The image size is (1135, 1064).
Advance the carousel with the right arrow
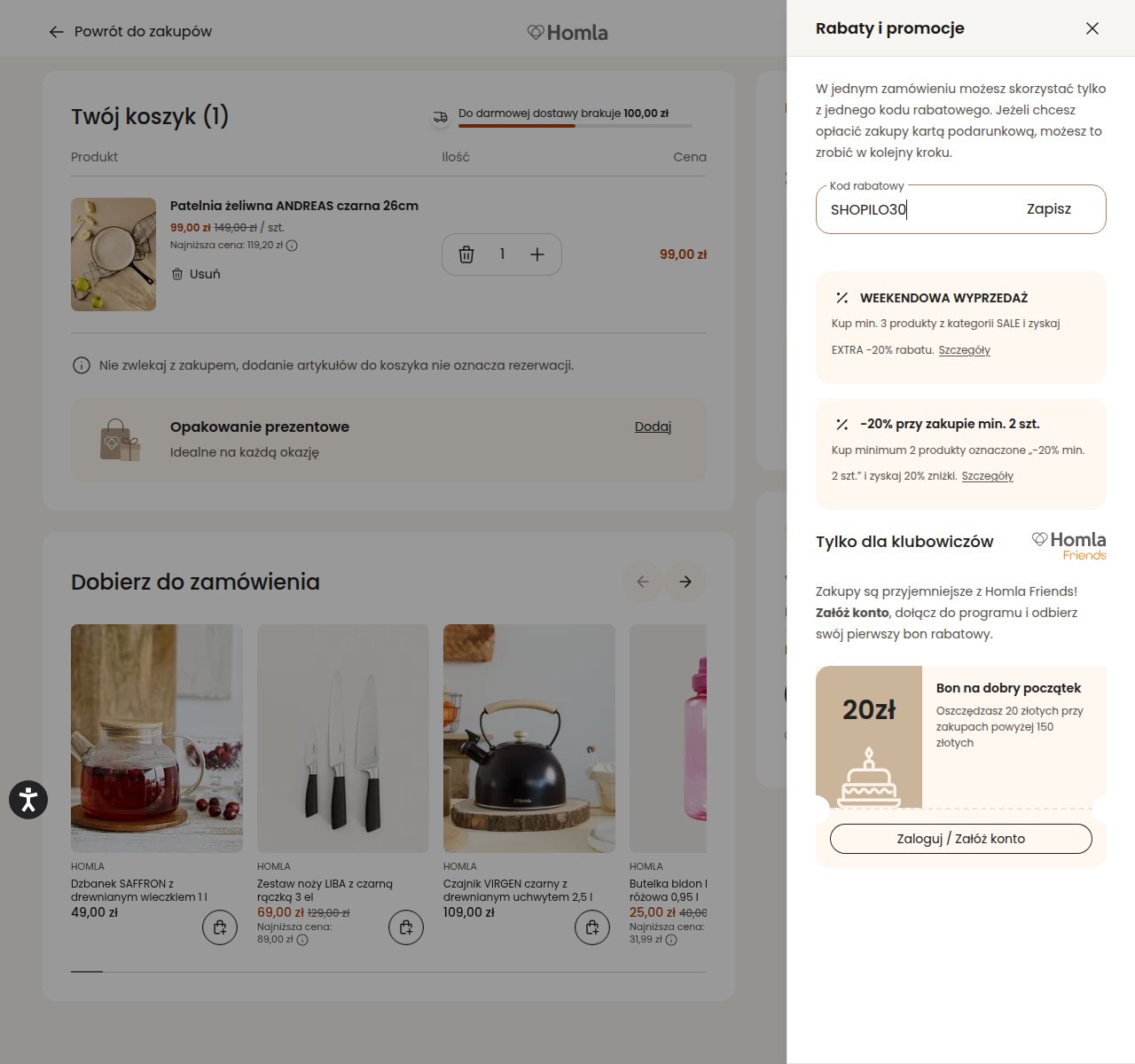[685, 582]
